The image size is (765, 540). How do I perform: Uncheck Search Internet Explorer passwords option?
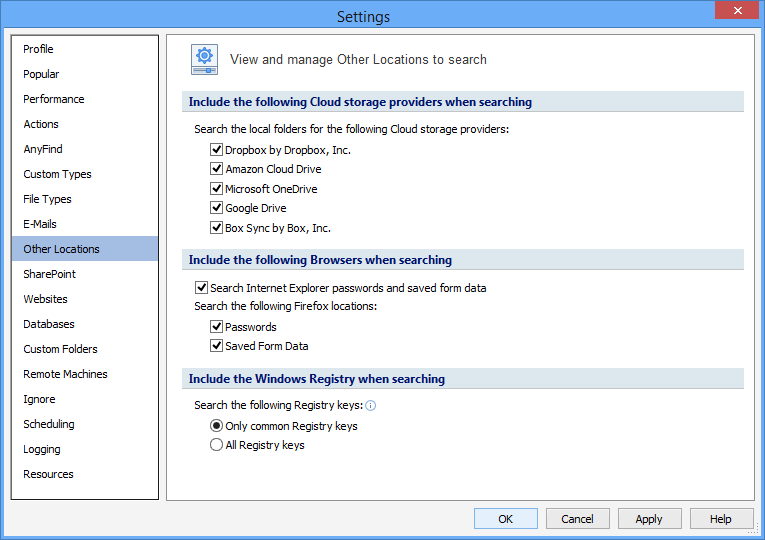pyautogui.click(x=201, y=288)
